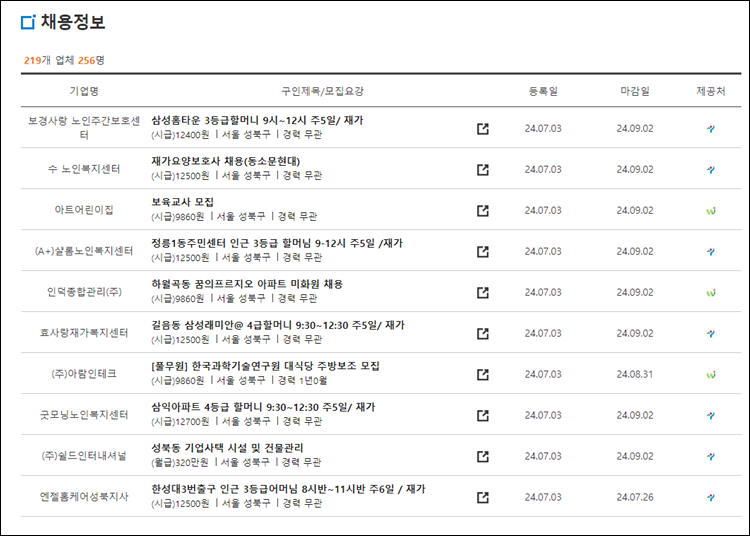
Task: Select company name 보경사랑 노인주간보호센터
Action: (84, 128)
